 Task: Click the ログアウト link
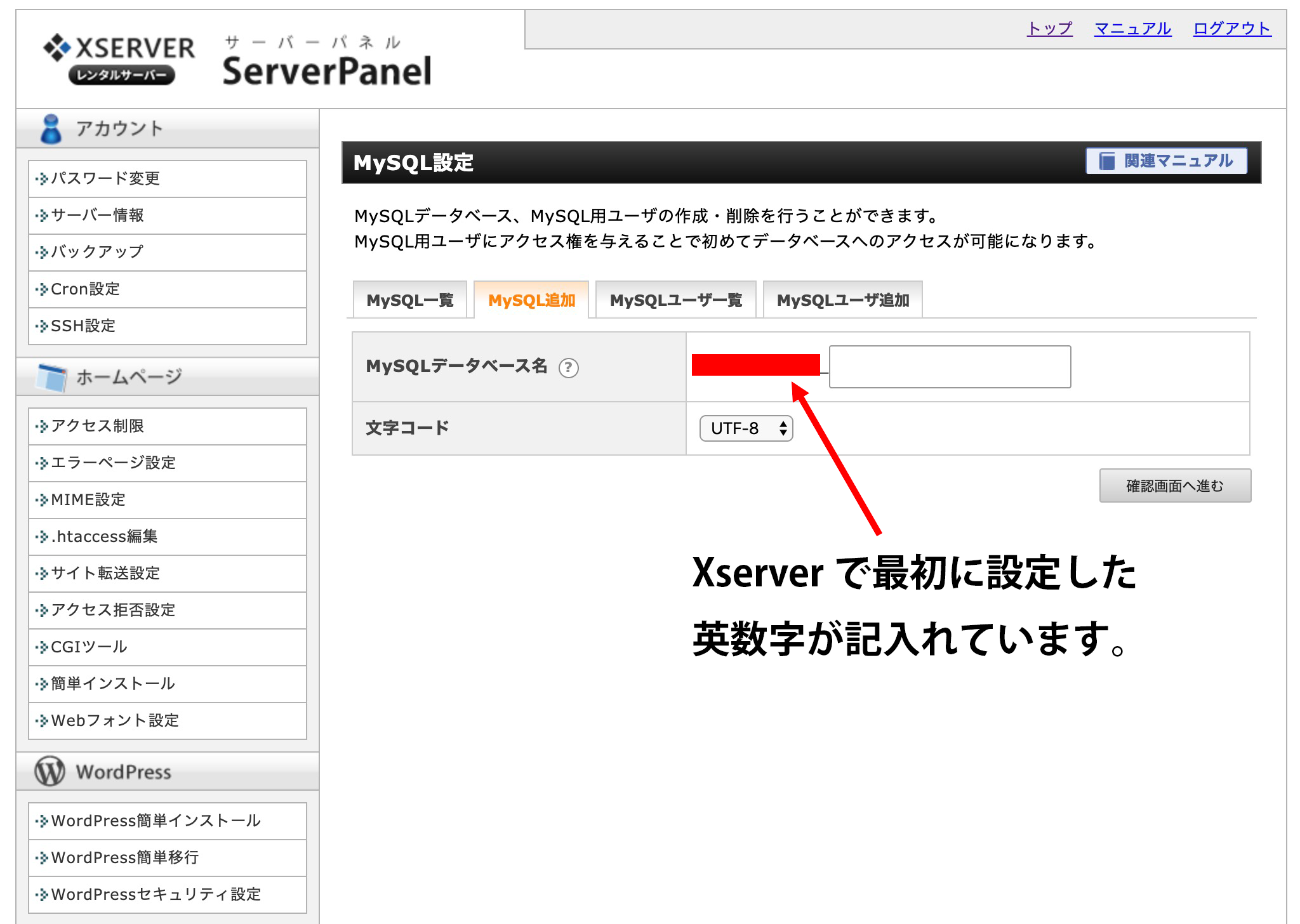(1231, 29)
